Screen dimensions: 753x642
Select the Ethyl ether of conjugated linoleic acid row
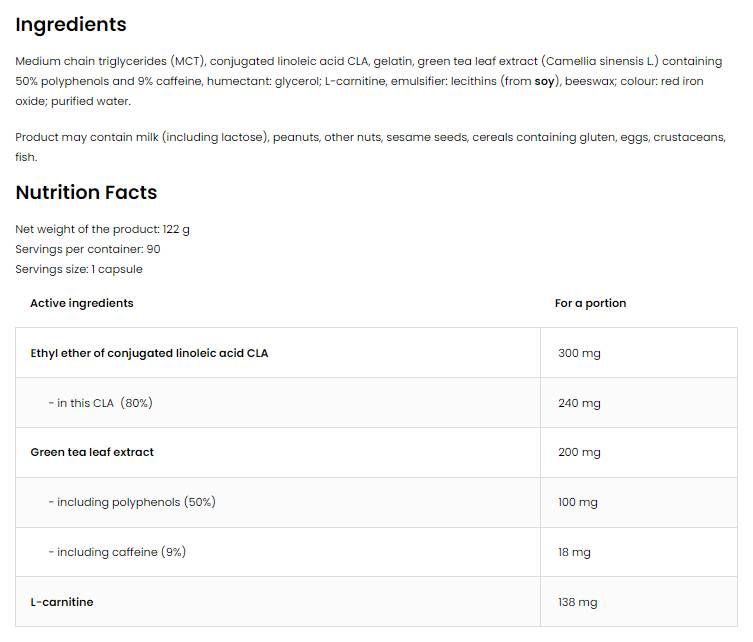[376, 353]
